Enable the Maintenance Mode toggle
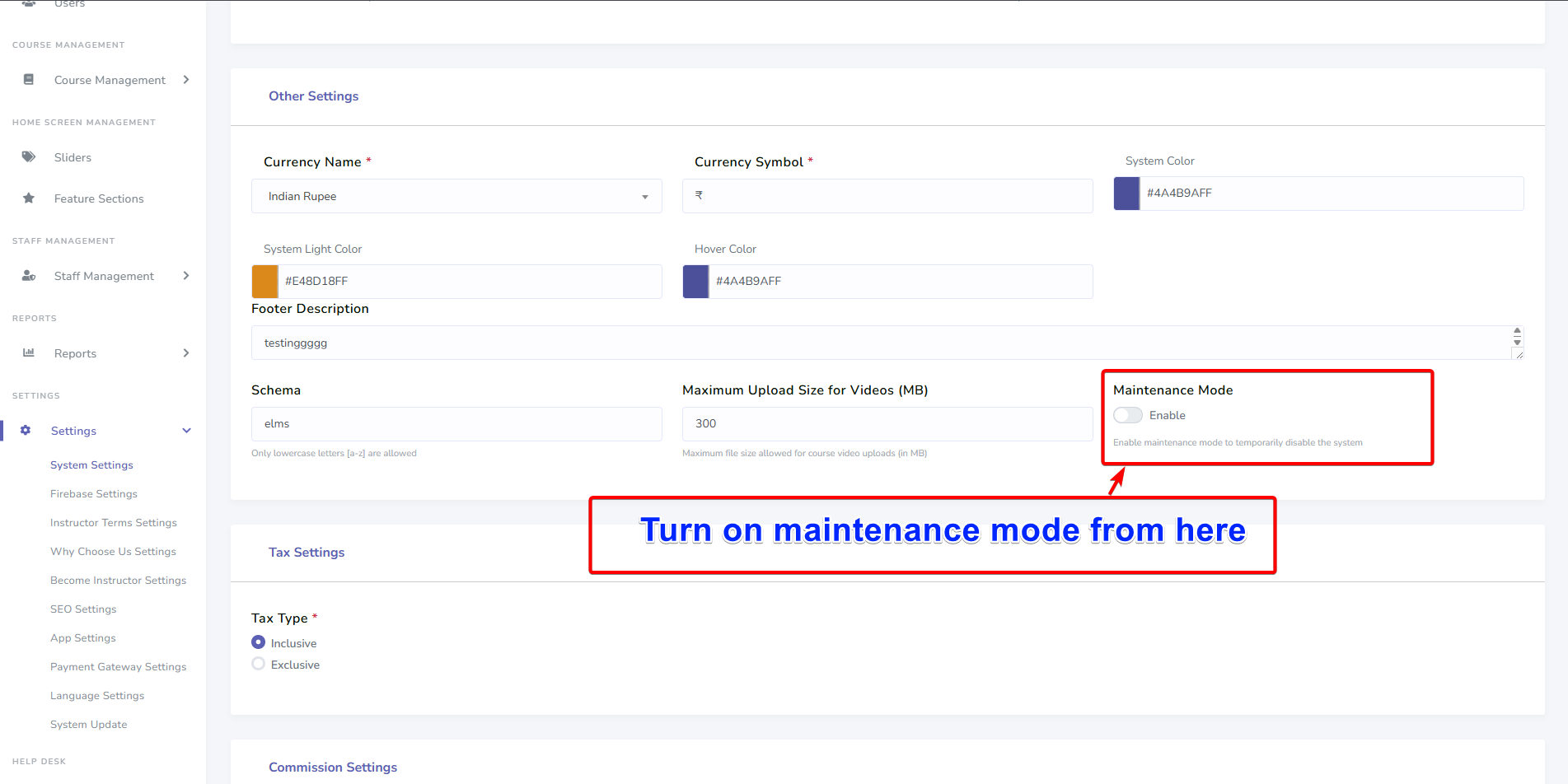The width and height of the screenshot is (1568, 784). 1127,415
